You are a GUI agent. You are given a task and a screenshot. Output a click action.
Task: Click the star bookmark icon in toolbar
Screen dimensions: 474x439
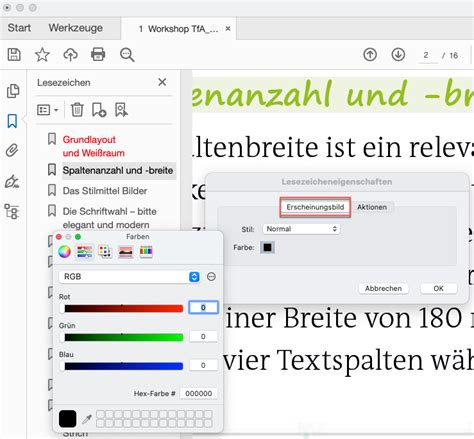(42, 54)
